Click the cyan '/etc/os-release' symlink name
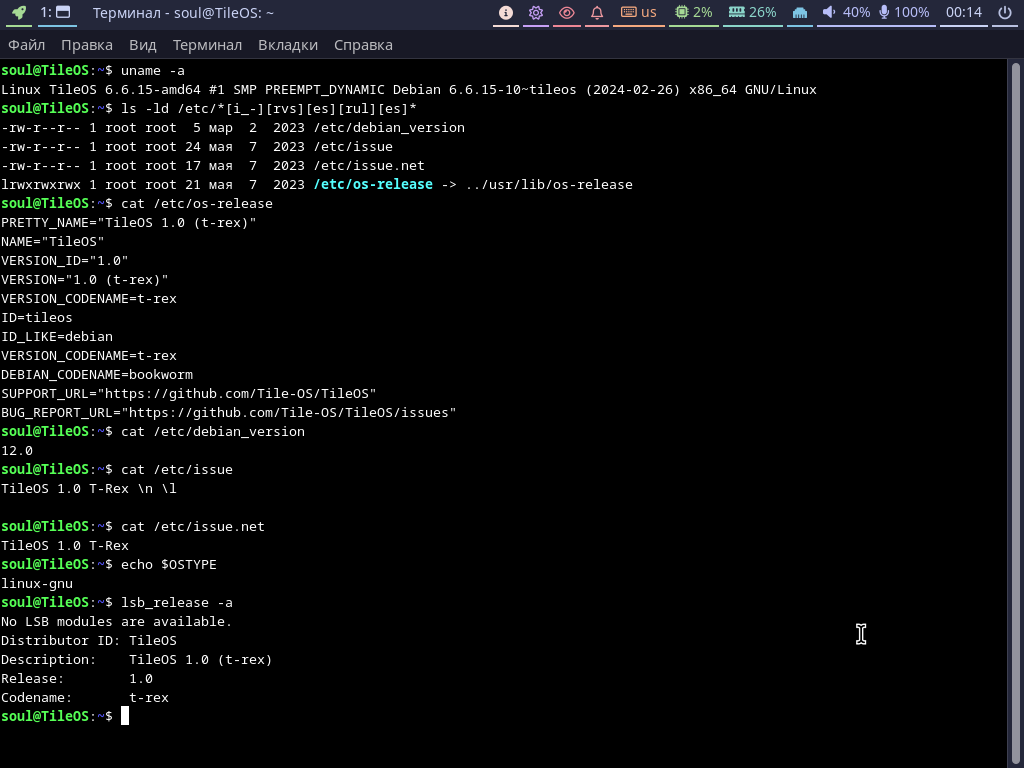This screenshot has height=768, width=1024. pos(373,184)
